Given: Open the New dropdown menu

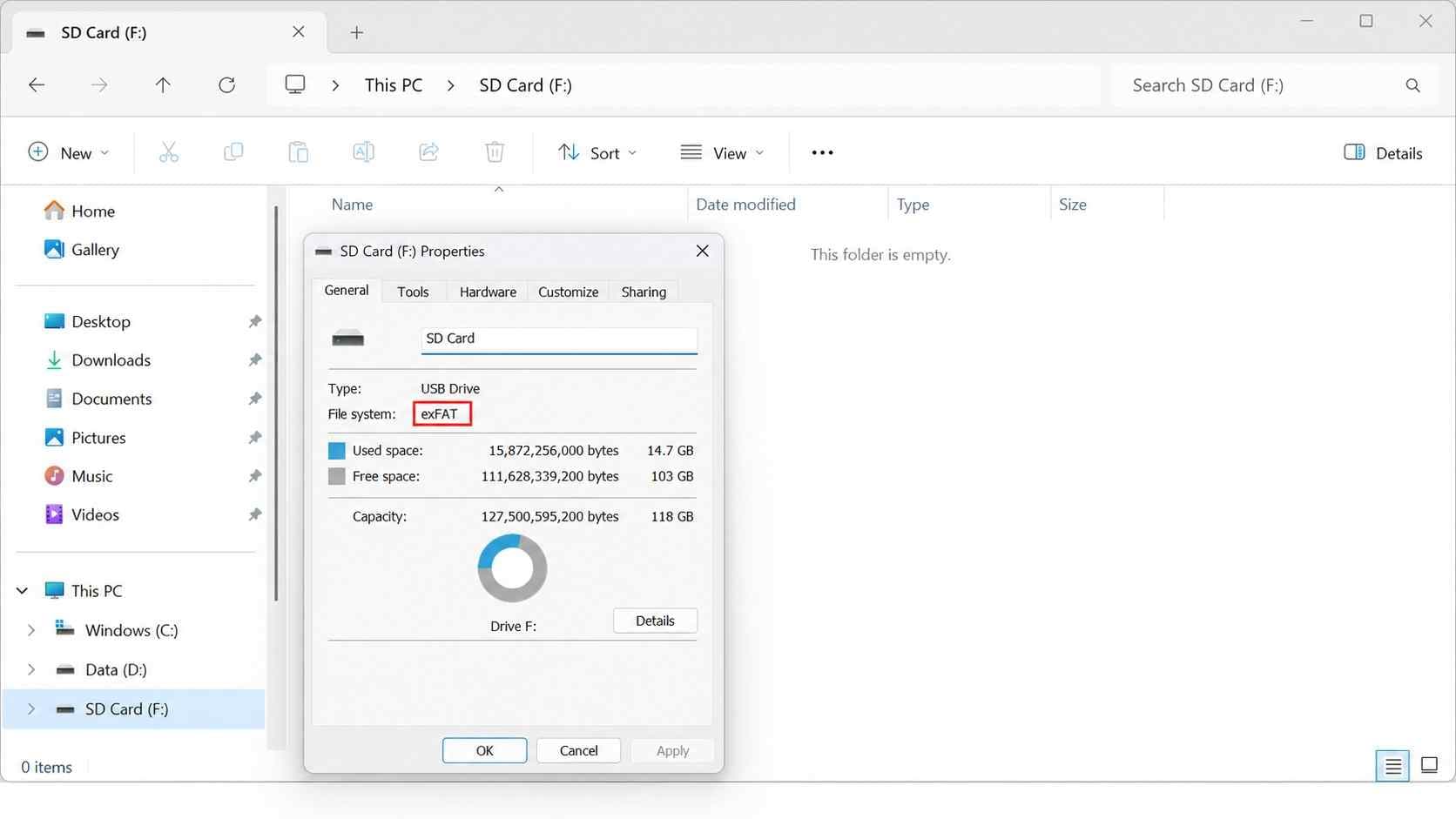Looking at the screenshot, I should click(69, 153).
